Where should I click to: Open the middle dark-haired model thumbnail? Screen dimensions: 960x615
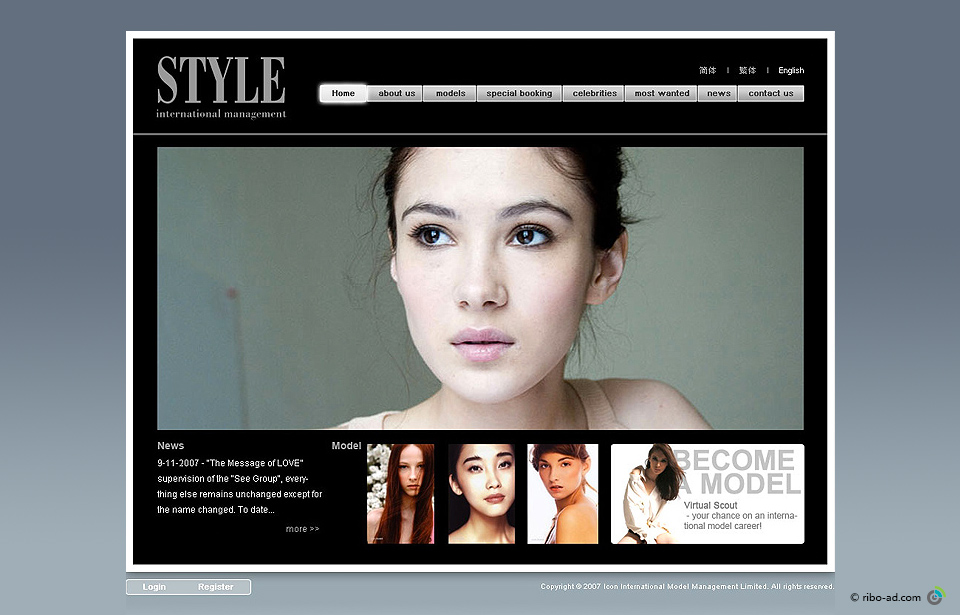(x=481, y=494)
